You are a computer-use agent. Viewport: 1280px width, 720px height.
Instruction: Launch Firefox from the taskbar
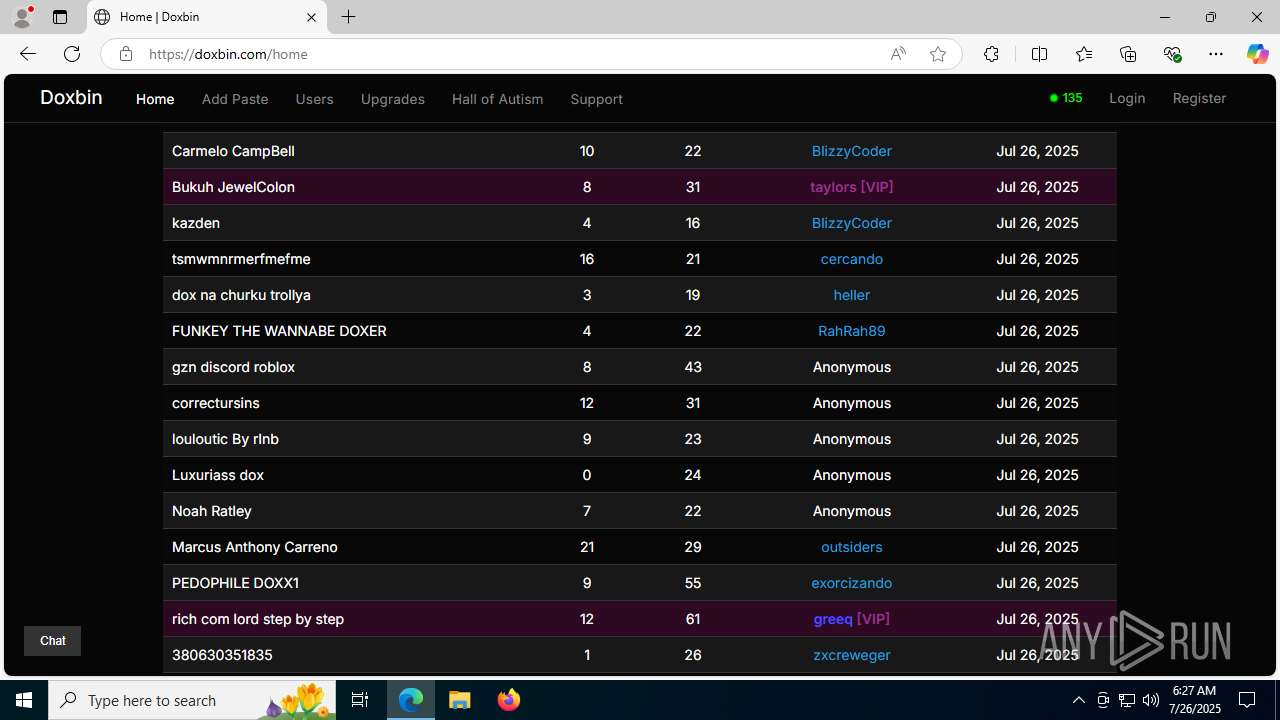click(508, 700)
